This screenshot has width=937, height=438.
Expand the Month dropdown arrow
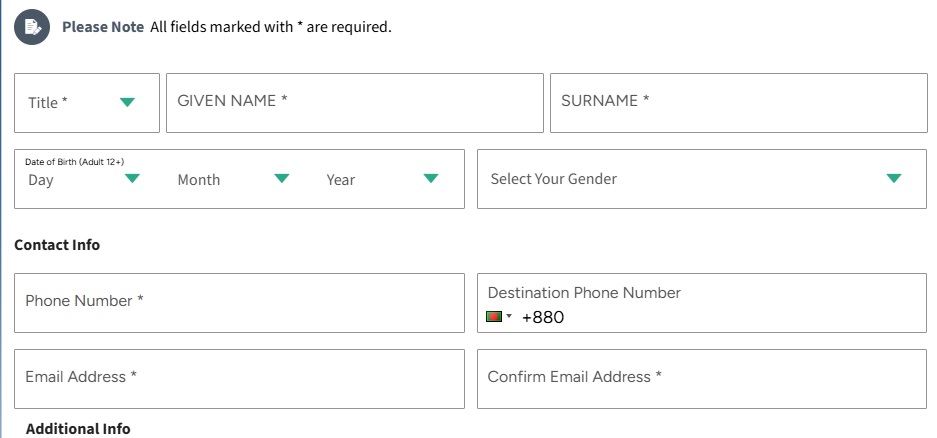tap(281, 178)
